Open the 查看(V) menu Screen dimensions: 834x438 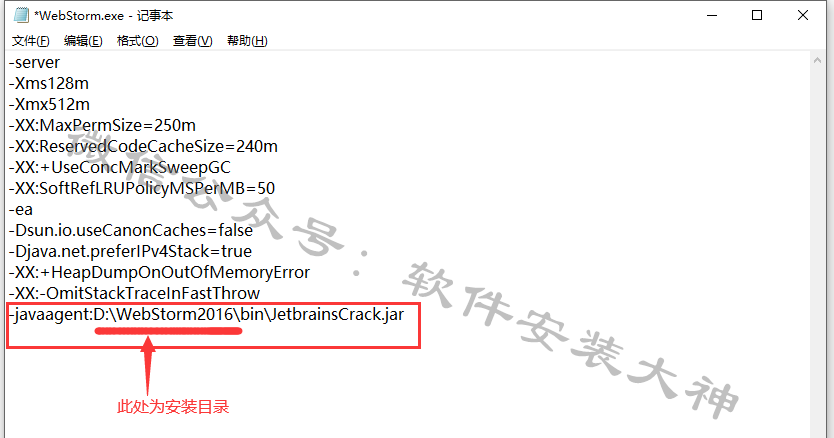(193, 41)
